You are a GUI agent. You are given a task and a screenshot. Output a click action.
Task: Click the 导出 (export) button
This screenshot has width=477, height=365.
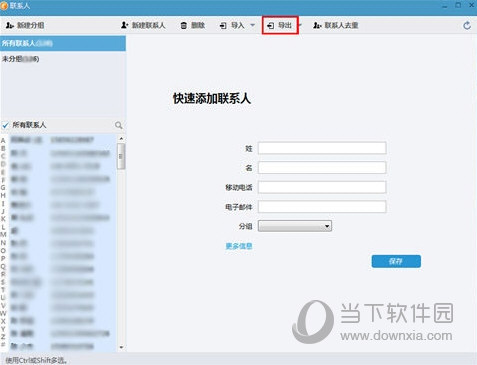[279, 25]
